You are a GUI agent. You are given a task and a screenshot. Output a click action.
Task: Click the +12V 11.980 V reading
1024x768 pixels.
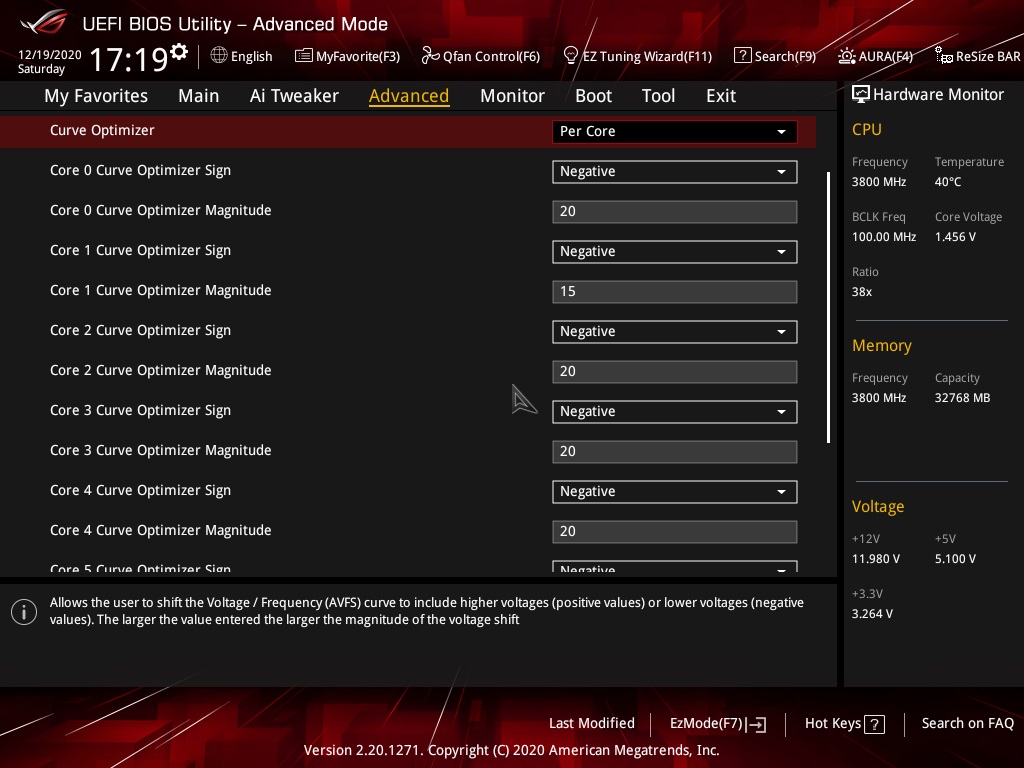(x=876, y=559)
